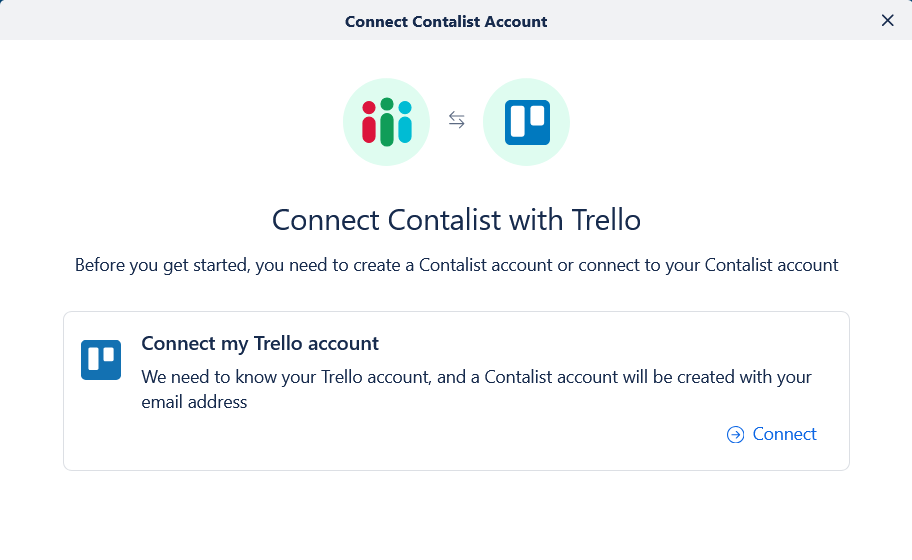This screenshot has width=912, height=560.
Task: Click the red figure in Contalist logo
Action: (x=368, y=122)
